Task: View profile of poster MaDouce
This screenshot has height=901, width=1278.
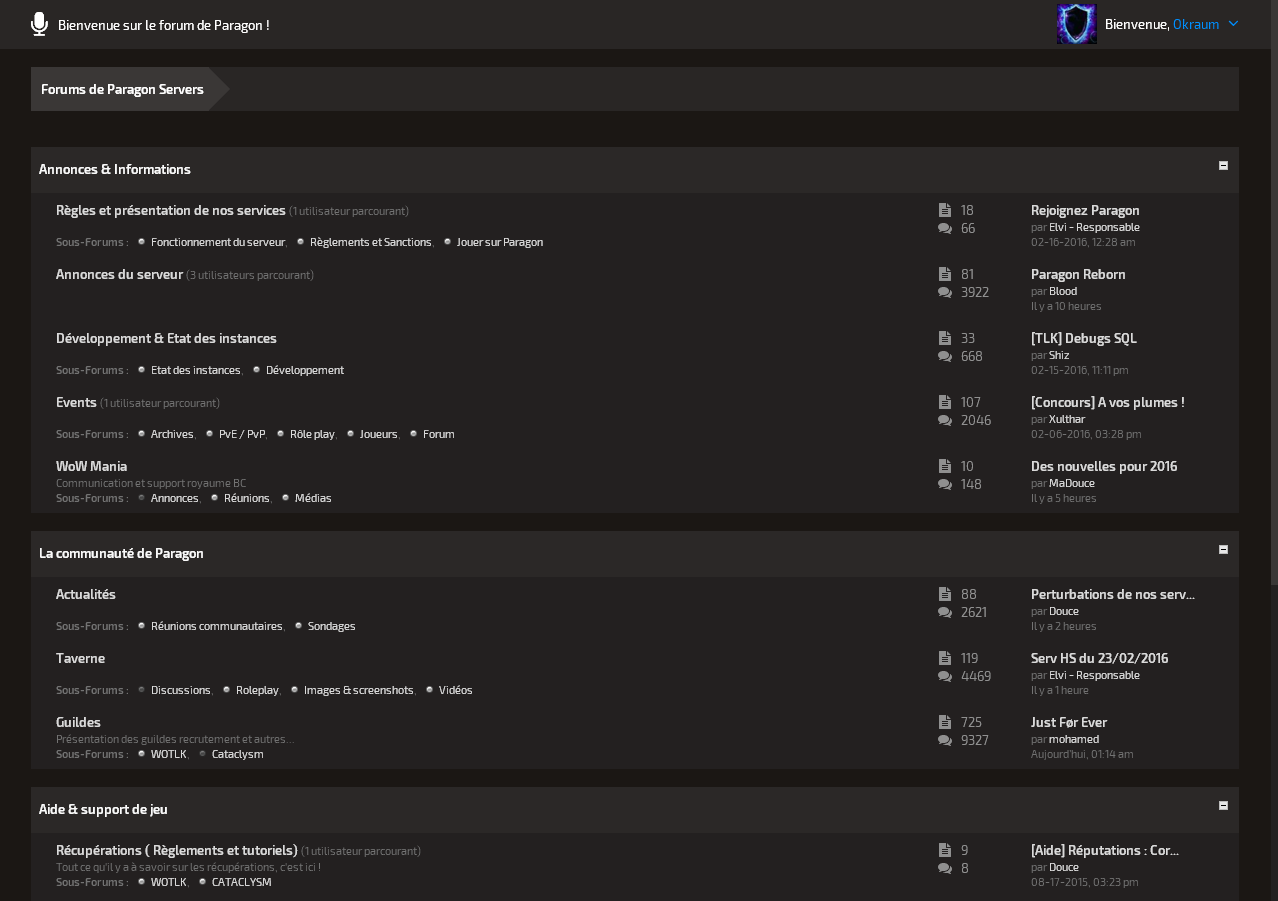Action: 1072,483
